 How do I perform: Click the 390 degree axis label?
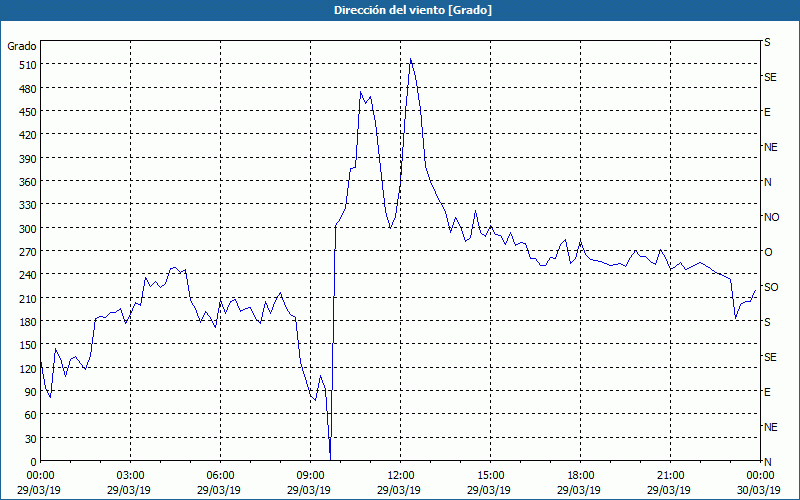(x=28, y=159)
